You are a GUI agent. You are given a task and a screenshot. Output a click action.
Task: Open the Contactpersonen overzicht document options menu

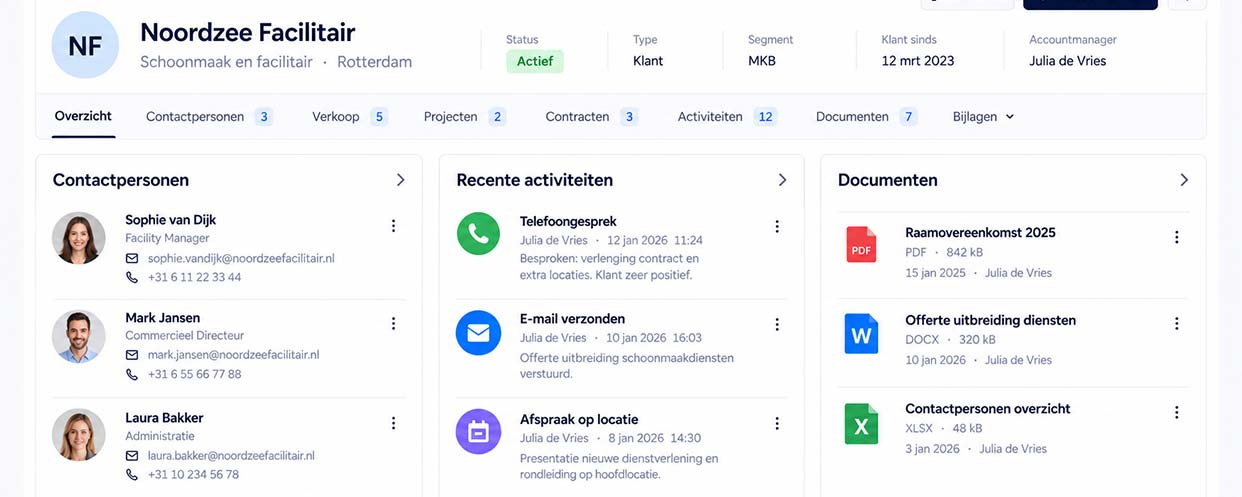point(1176,412)
